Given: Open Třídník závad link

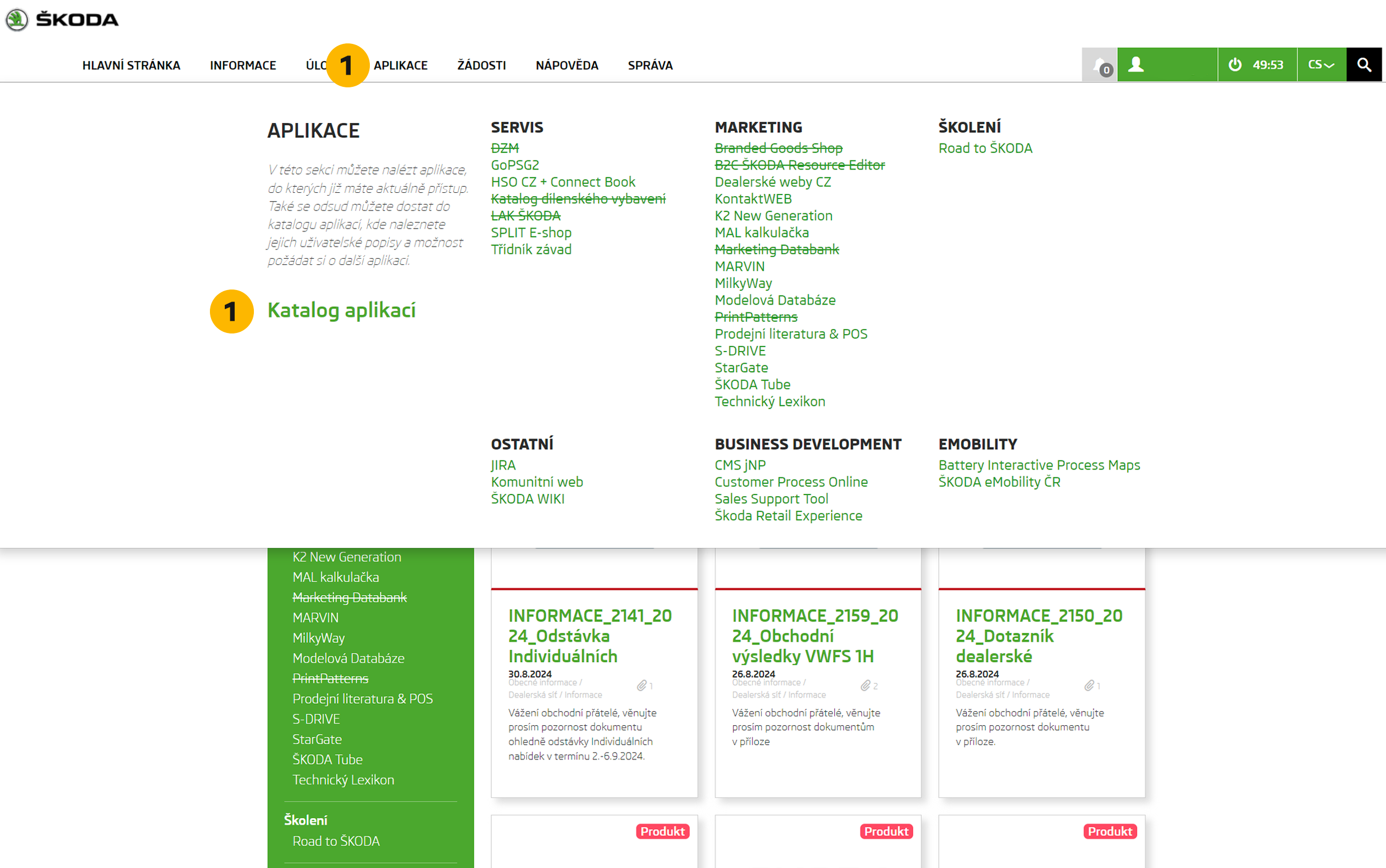Looking at the screenshot, I should pos(531,250).
